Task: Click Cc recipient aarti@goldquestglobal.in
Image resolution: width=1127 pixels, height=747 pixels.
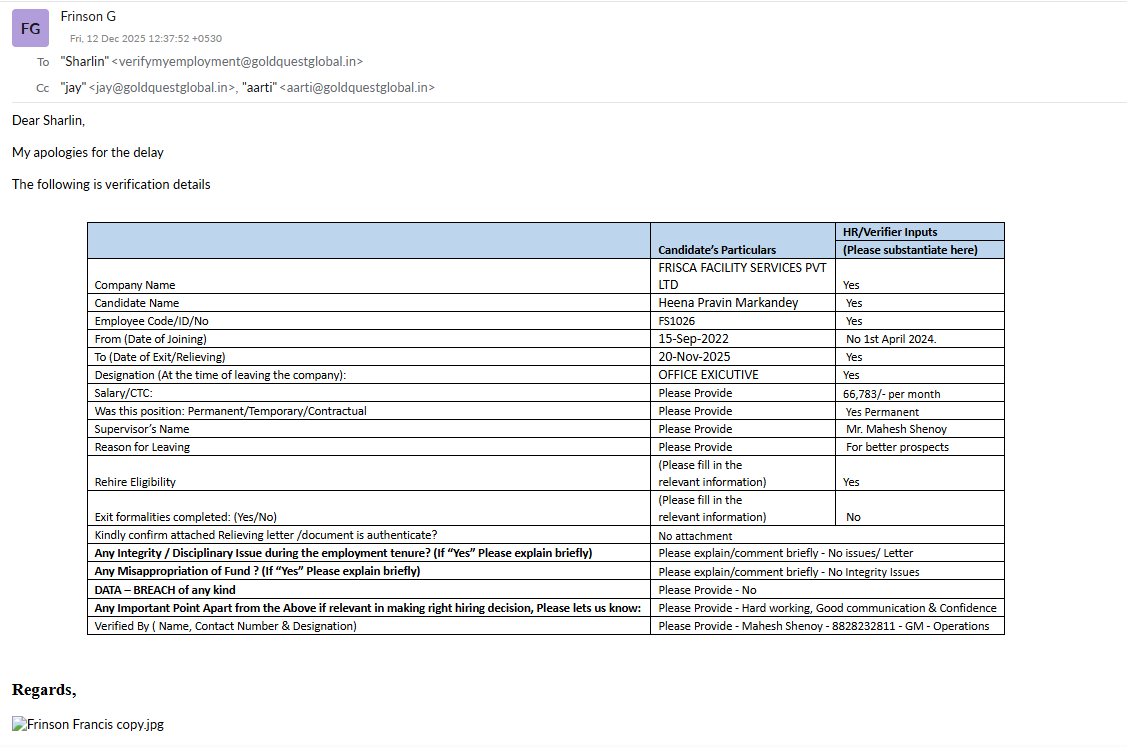Action: (x=357, y=88)
